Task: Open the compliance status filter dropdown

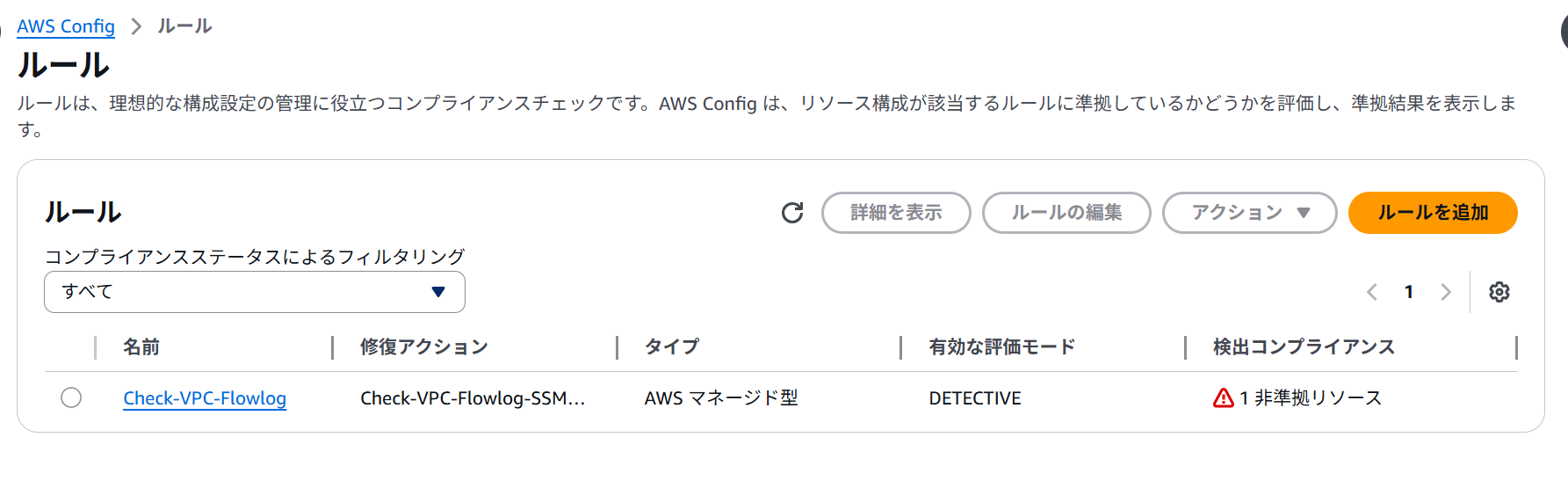Action: 254,292
